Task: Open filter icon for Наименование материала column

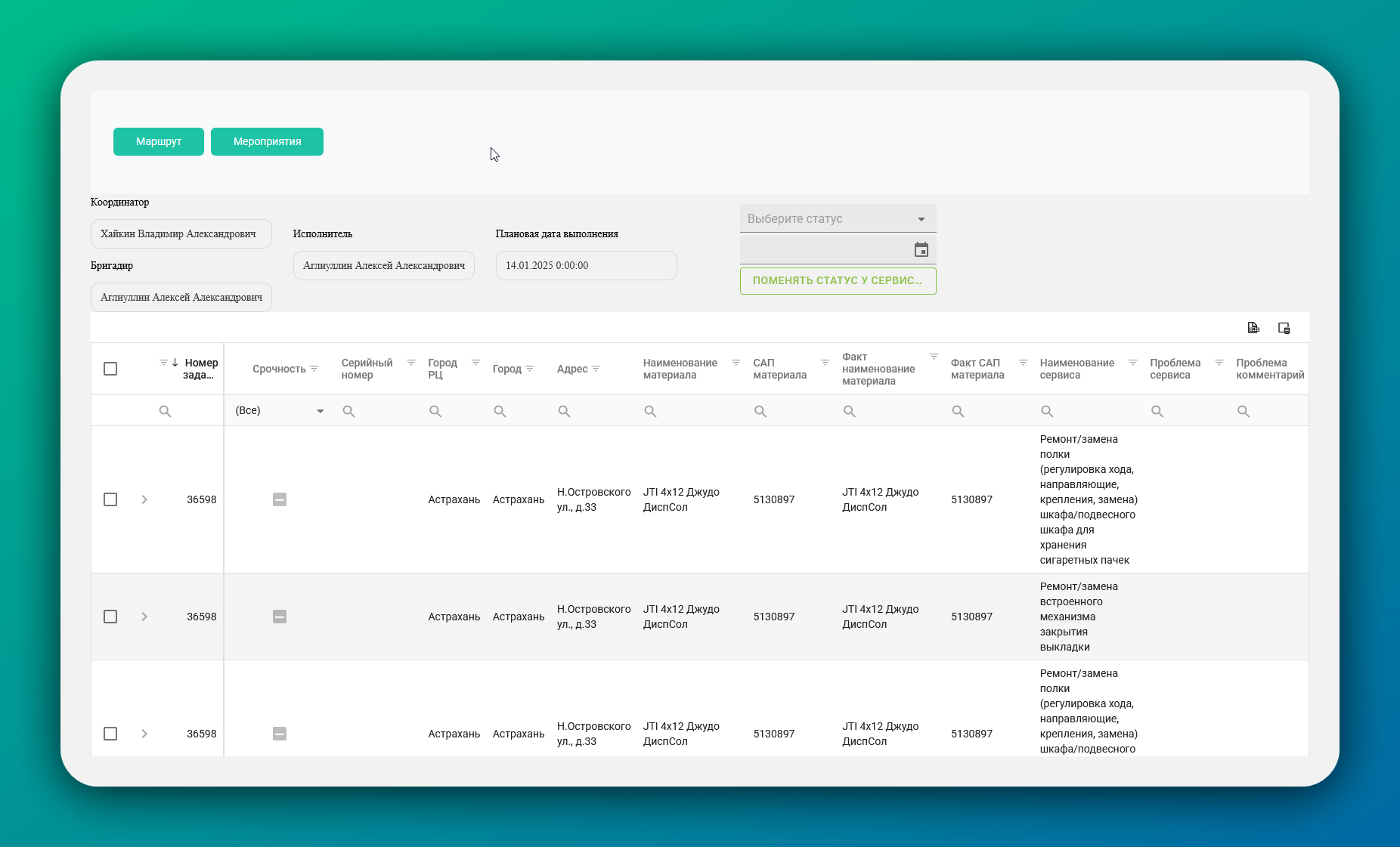Action: [x=736, y=363]
